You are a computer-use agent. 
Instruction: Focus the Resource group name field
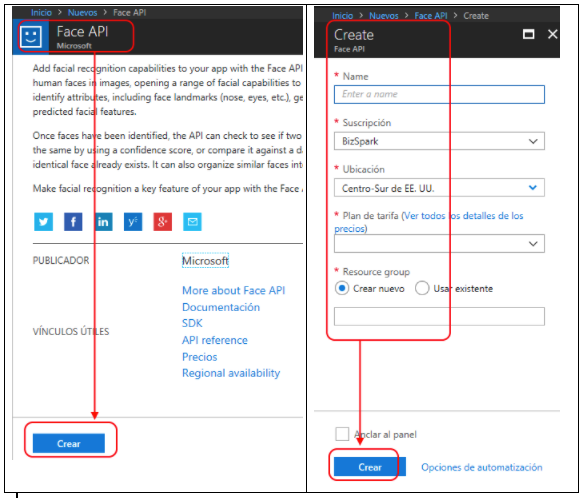click(439, 317)
